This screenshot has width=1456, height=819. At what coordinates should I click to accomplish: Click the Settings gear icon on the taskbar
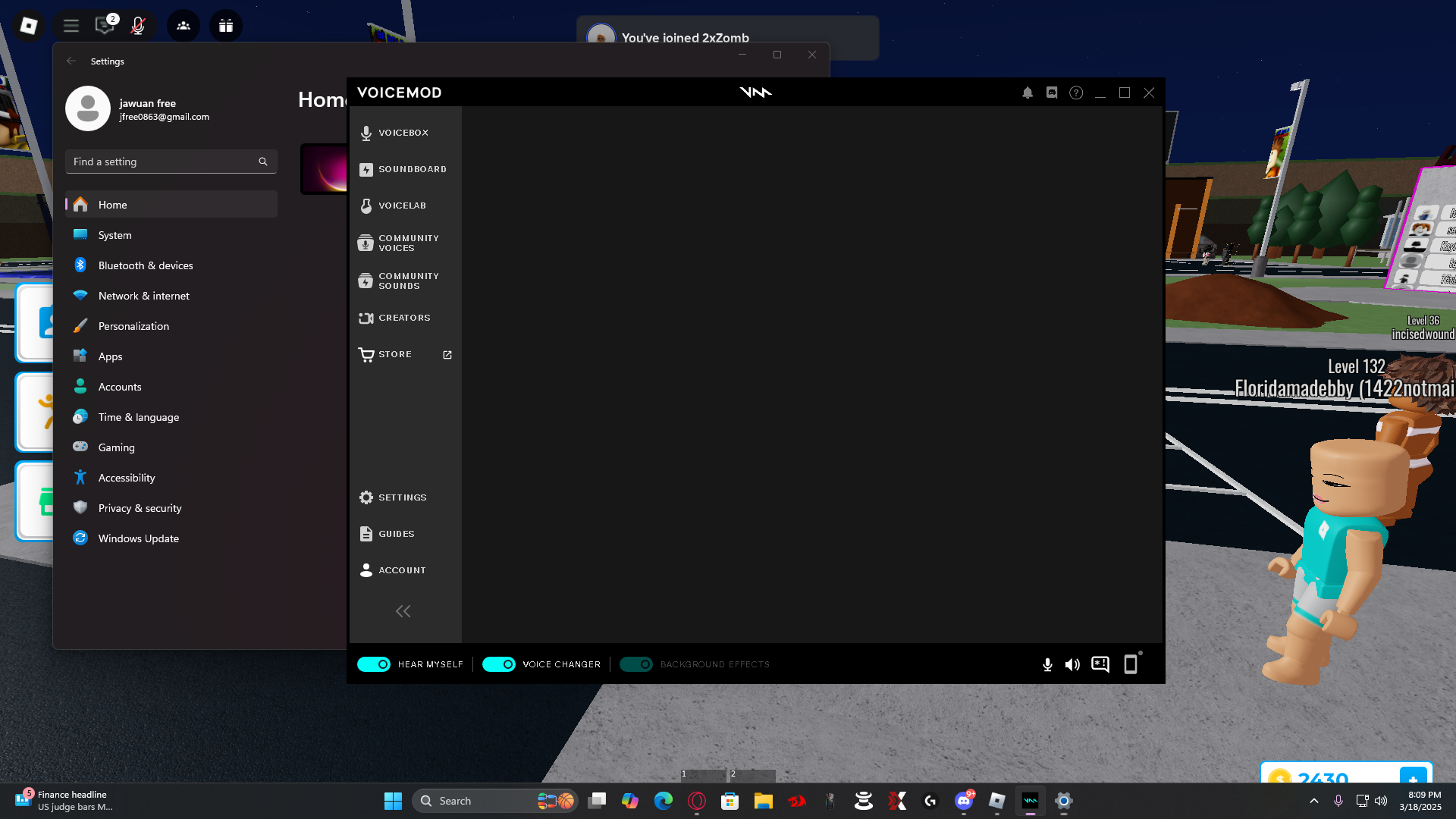pos(1064,801)
